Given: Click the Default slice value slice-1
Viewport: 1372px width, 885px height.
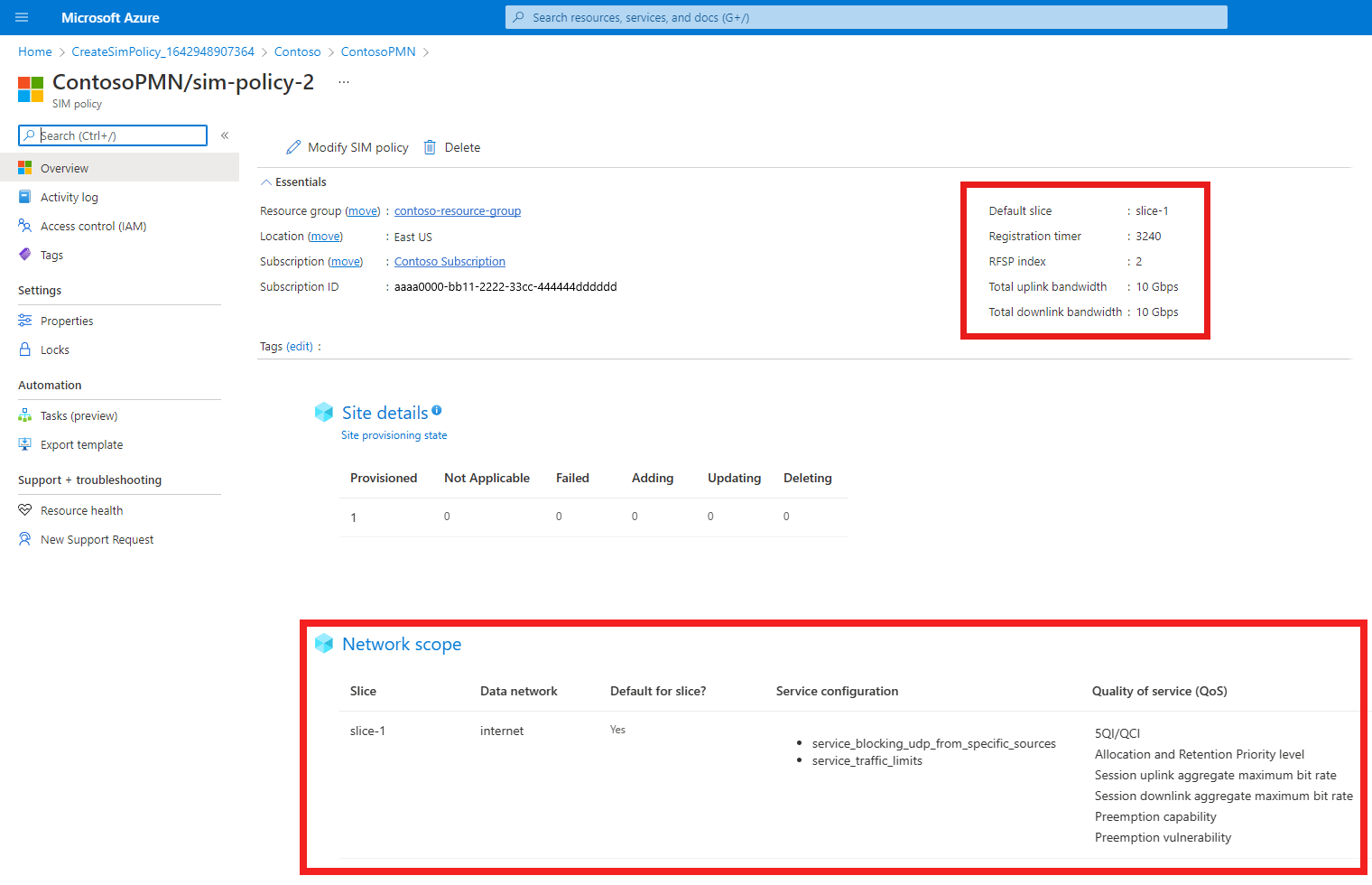Looking at the screenshot, I should click(1152, 210).
